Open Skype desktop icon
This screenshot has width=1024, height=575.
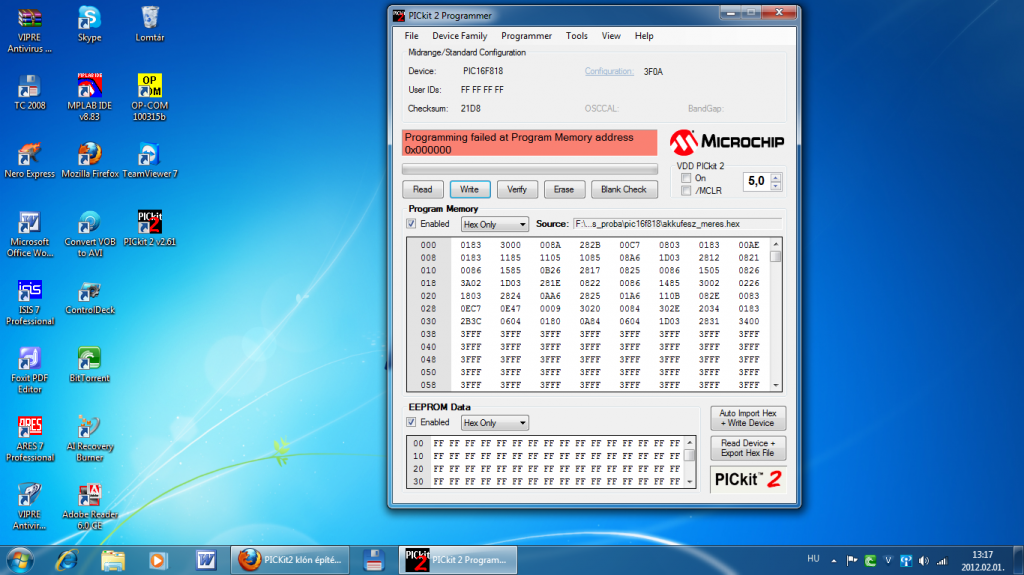coord(89,25)
